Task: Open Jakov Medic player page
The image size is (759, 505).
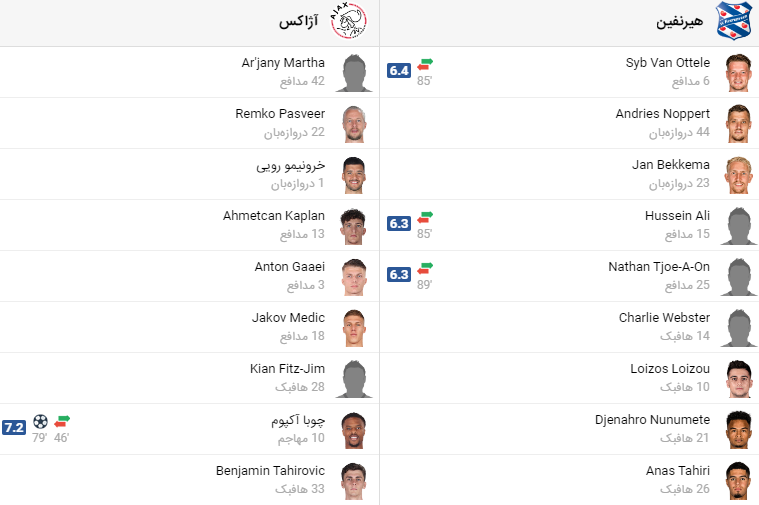Action: pos(288,318)
